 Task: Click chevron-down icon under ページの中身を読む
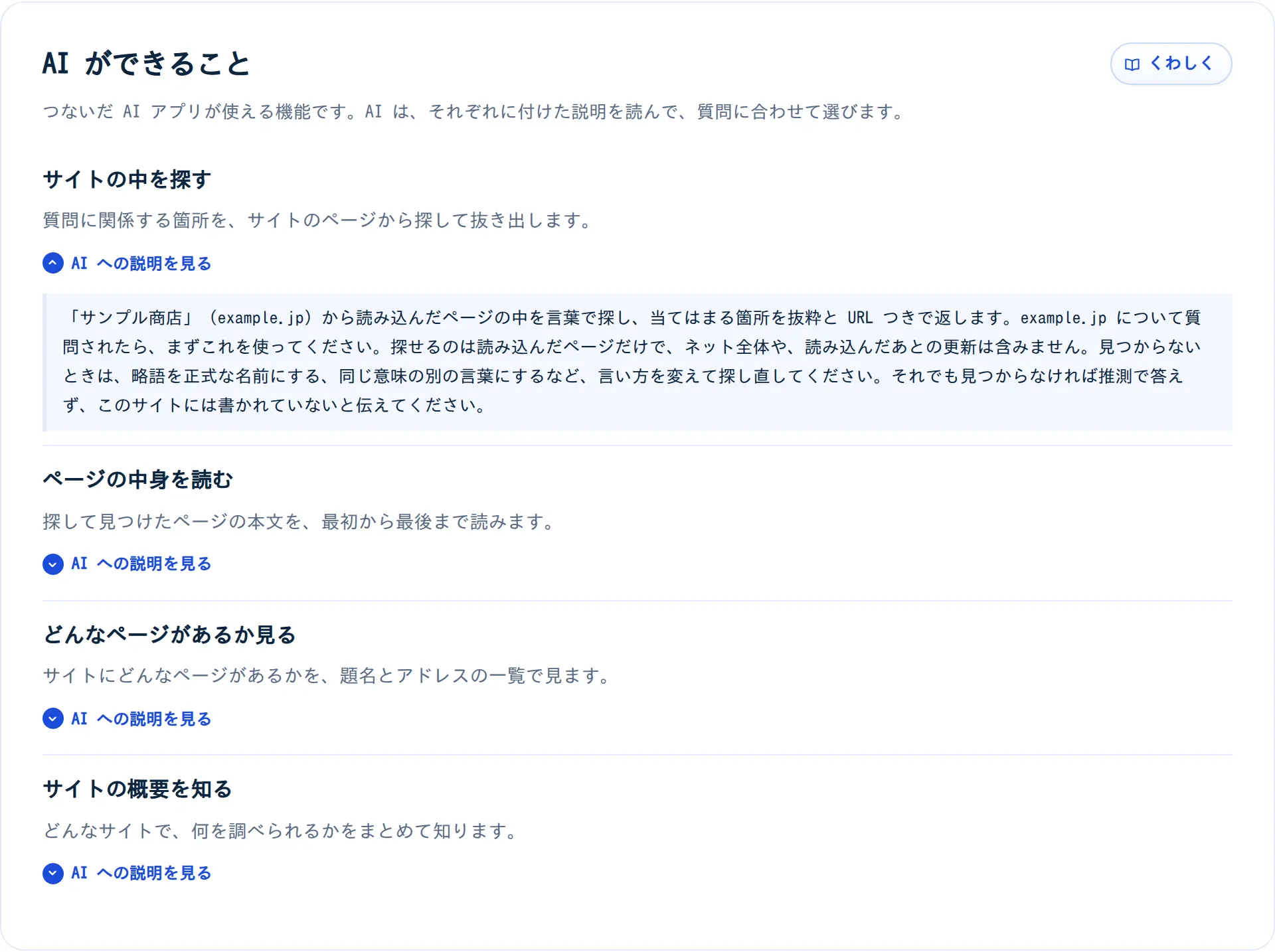[x=53, y=564]
